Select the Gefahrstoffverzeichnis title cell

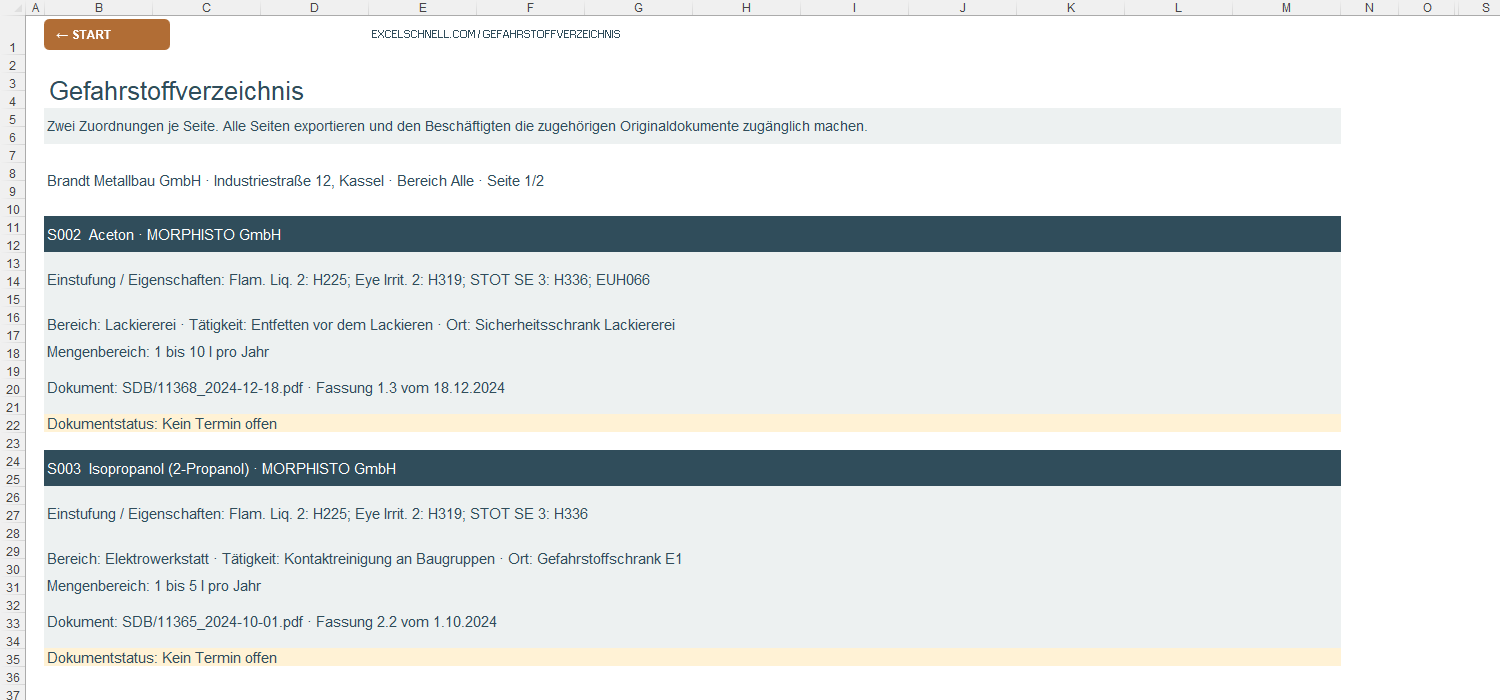pos(176,91)
